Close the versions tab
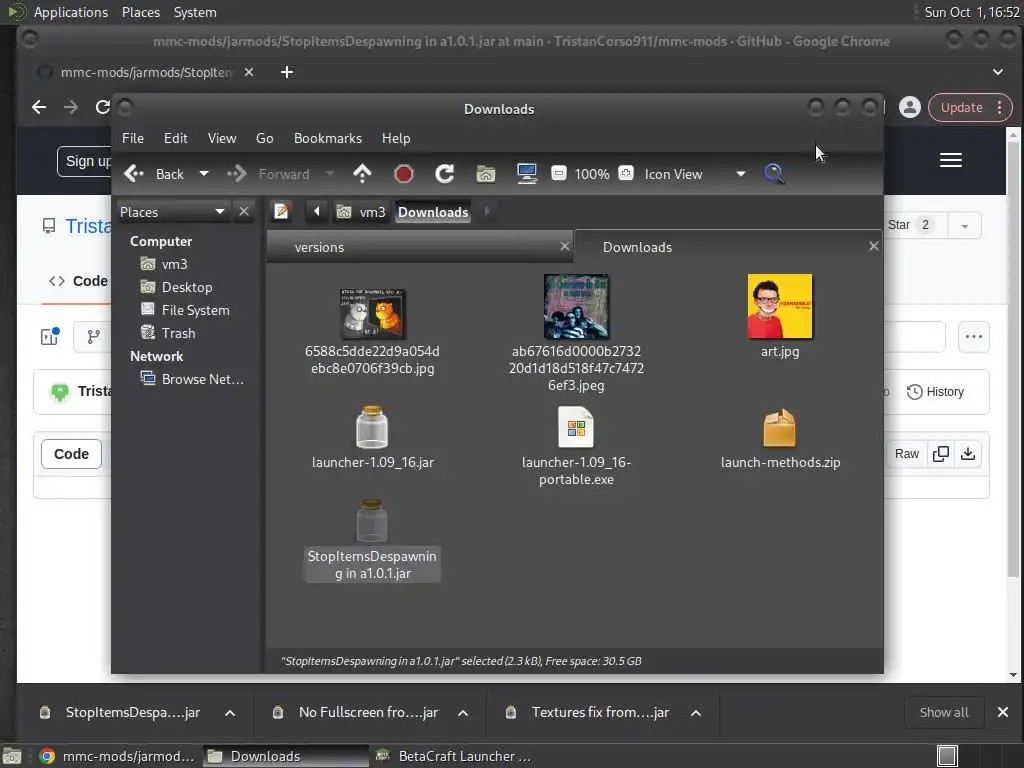Screen dimensions: 1024x768 pos(565,246)
